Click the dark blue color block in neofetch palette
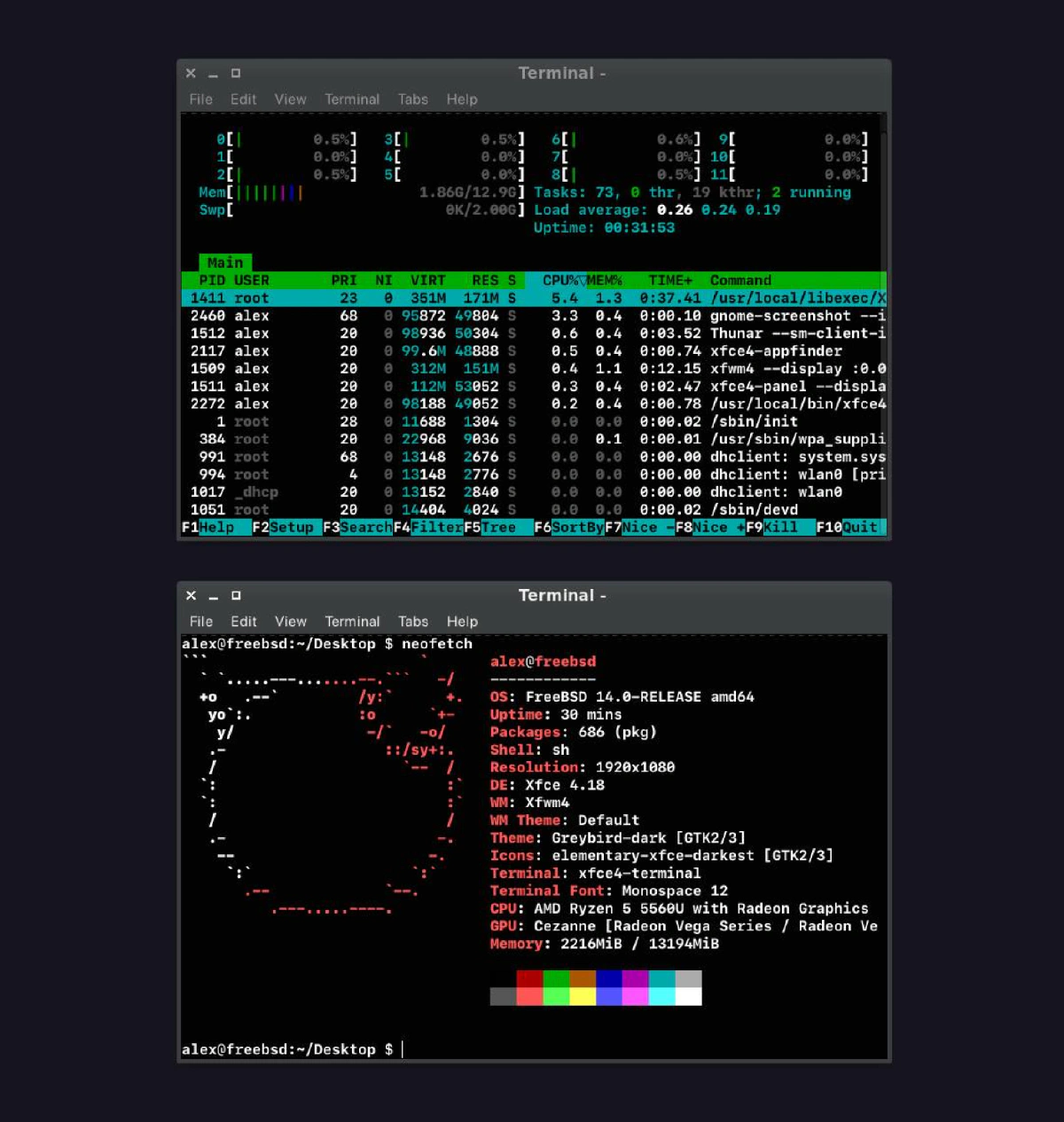 609,978
